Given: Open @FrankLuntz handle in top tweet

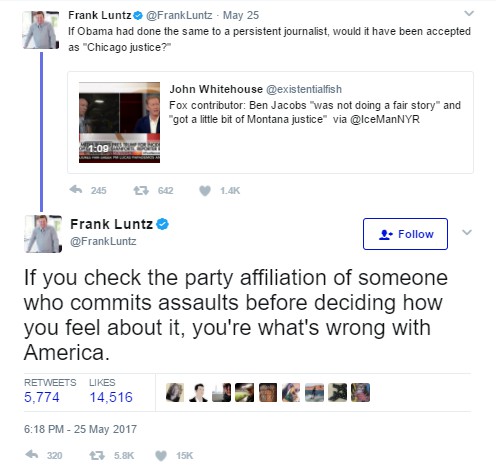Looking at the screenshot, I should (x=179, y=15).
